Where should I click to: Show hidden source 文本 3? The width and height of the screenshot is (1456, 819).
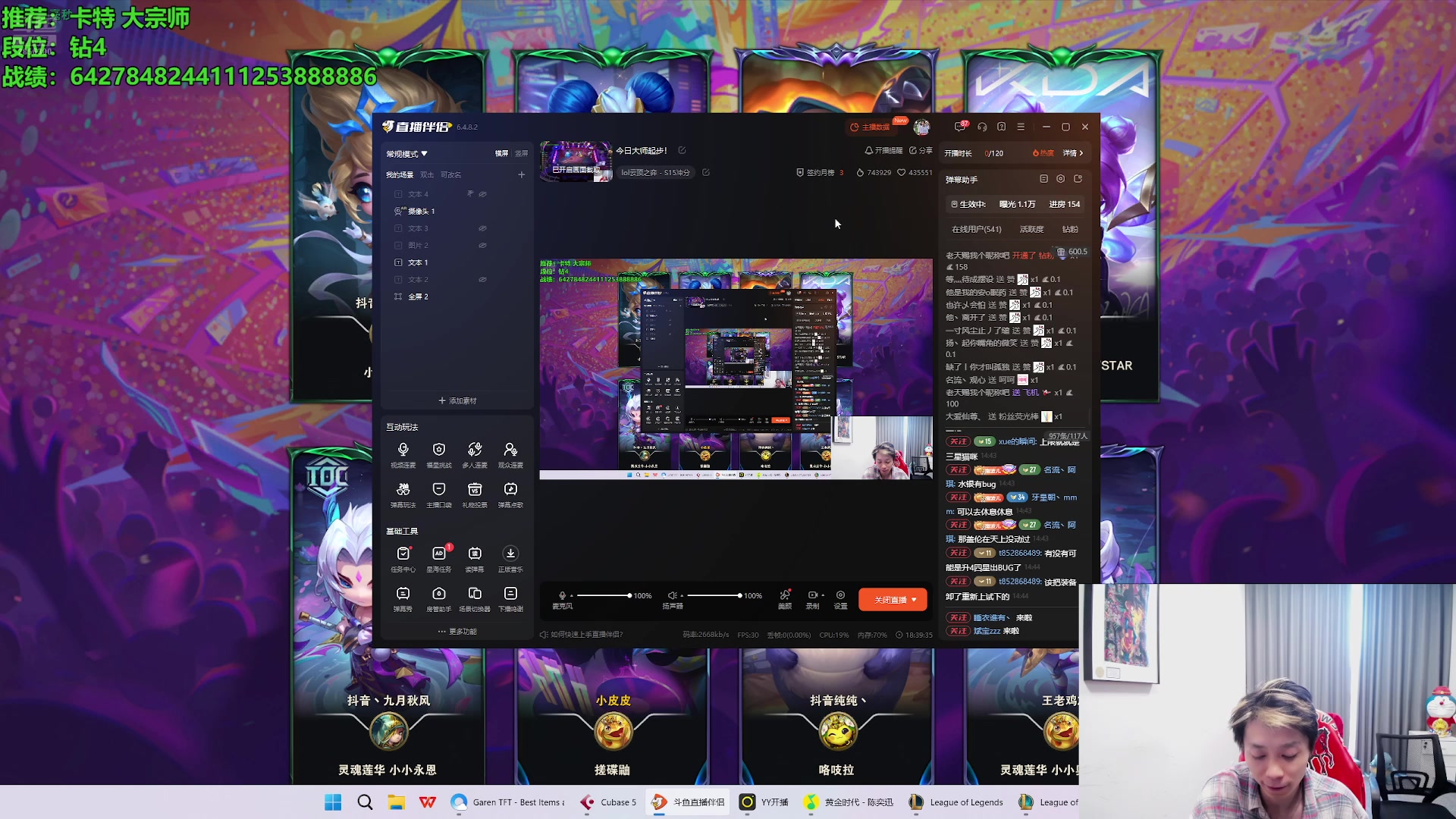coord(482,228)
